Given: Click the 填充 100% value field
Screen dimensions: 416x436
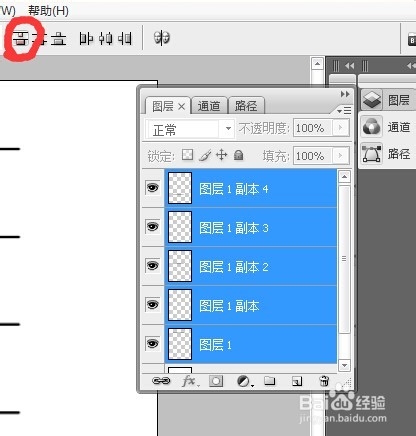Looking at the screenshot, I should [x=313, y=156].
